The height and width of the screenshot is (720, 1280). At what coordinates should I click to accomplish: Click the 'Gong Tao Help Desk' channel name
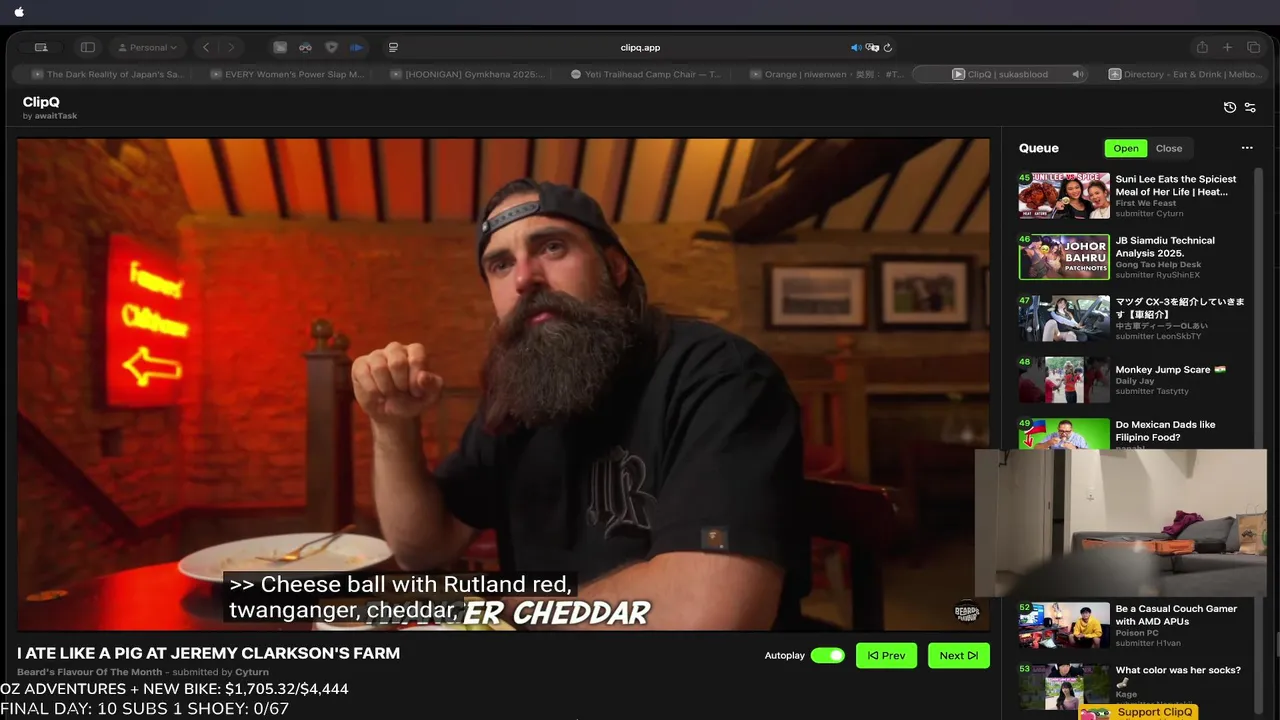coord(1158,265)
